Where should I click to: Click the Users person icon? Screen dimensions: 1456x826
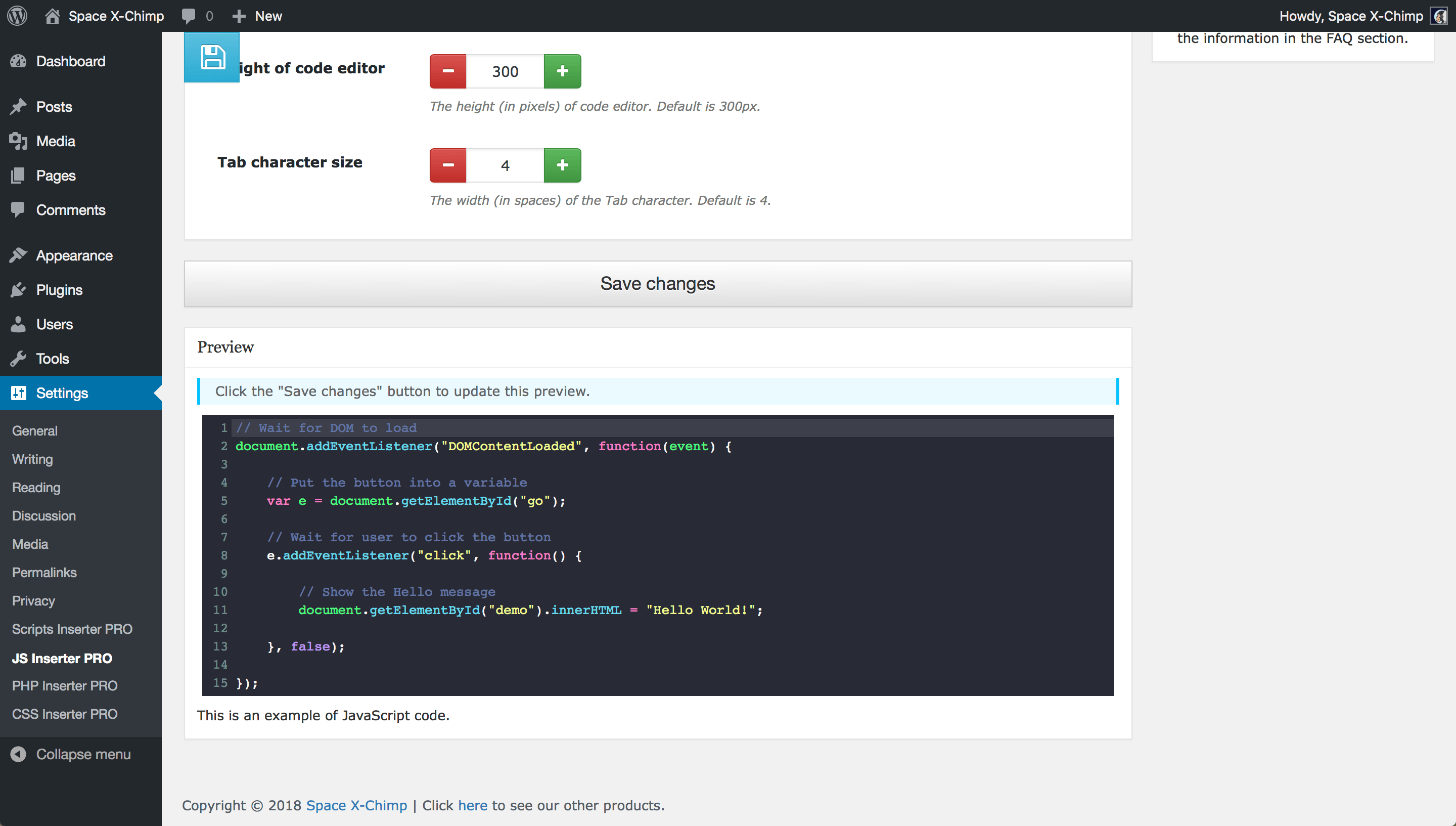[x=18, y=325]
